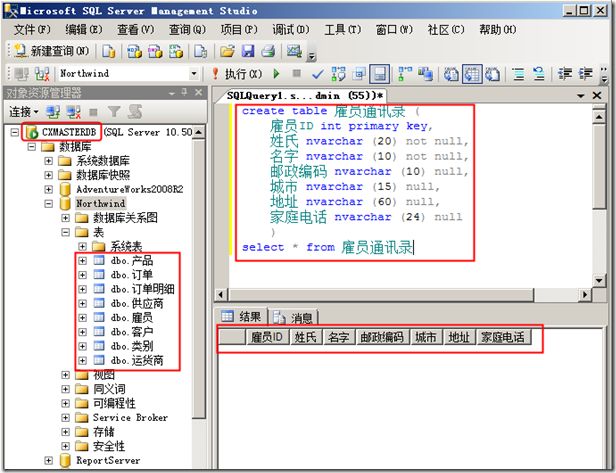Collapse the CXMASTERDB server node

(15, 132)
